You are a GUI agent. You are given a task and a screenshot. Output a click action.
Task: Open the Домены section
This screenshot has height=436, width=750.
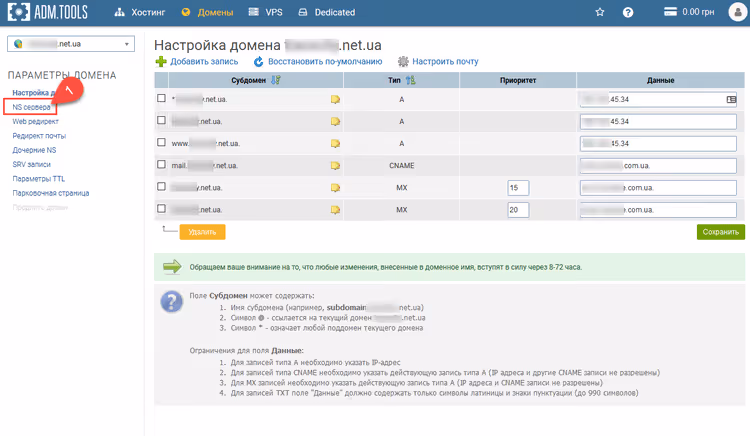(x=208, y=12)
